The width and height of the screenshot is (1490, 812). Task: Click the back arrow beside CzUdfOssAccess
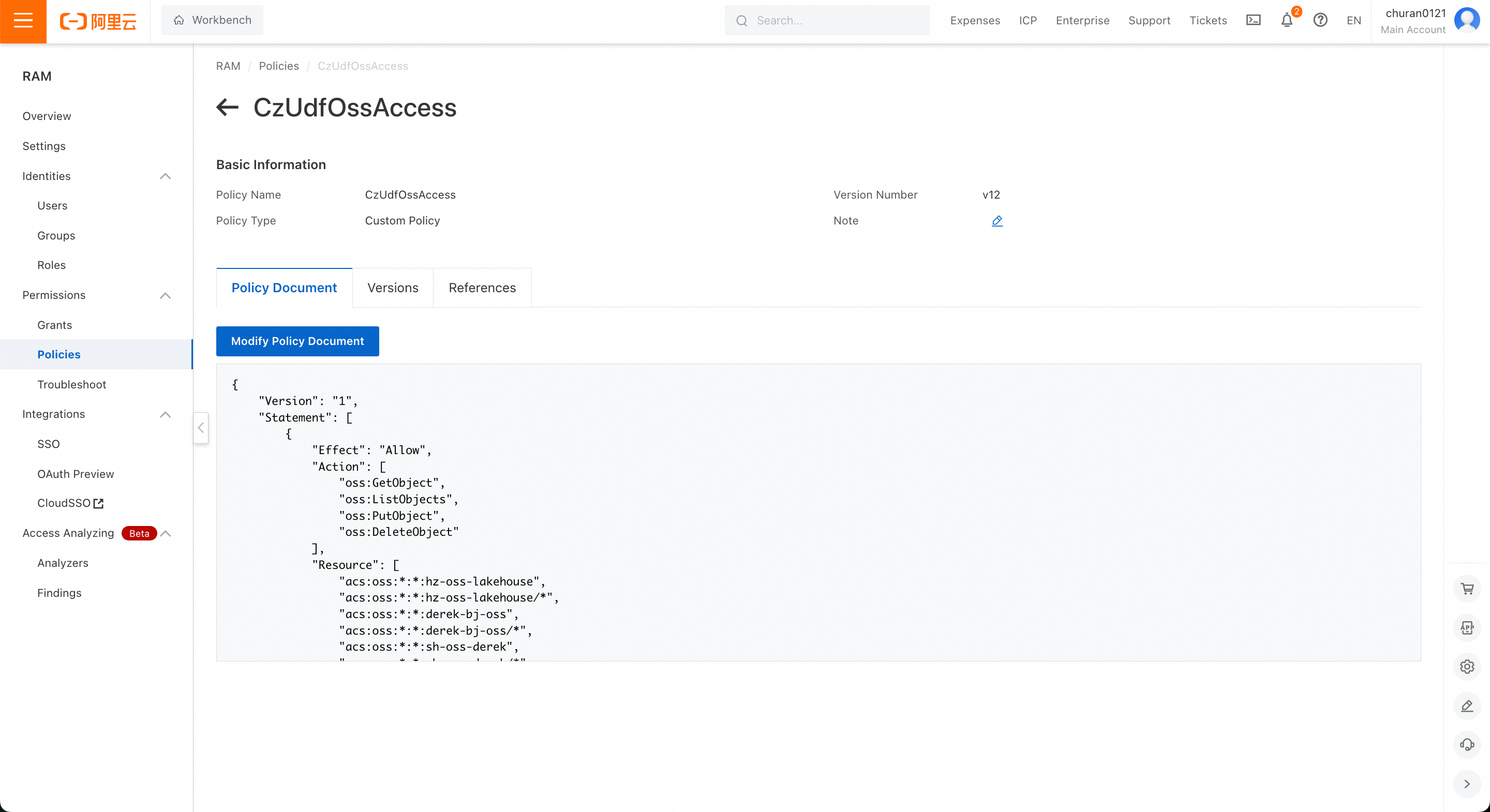[x=227, y=107]
